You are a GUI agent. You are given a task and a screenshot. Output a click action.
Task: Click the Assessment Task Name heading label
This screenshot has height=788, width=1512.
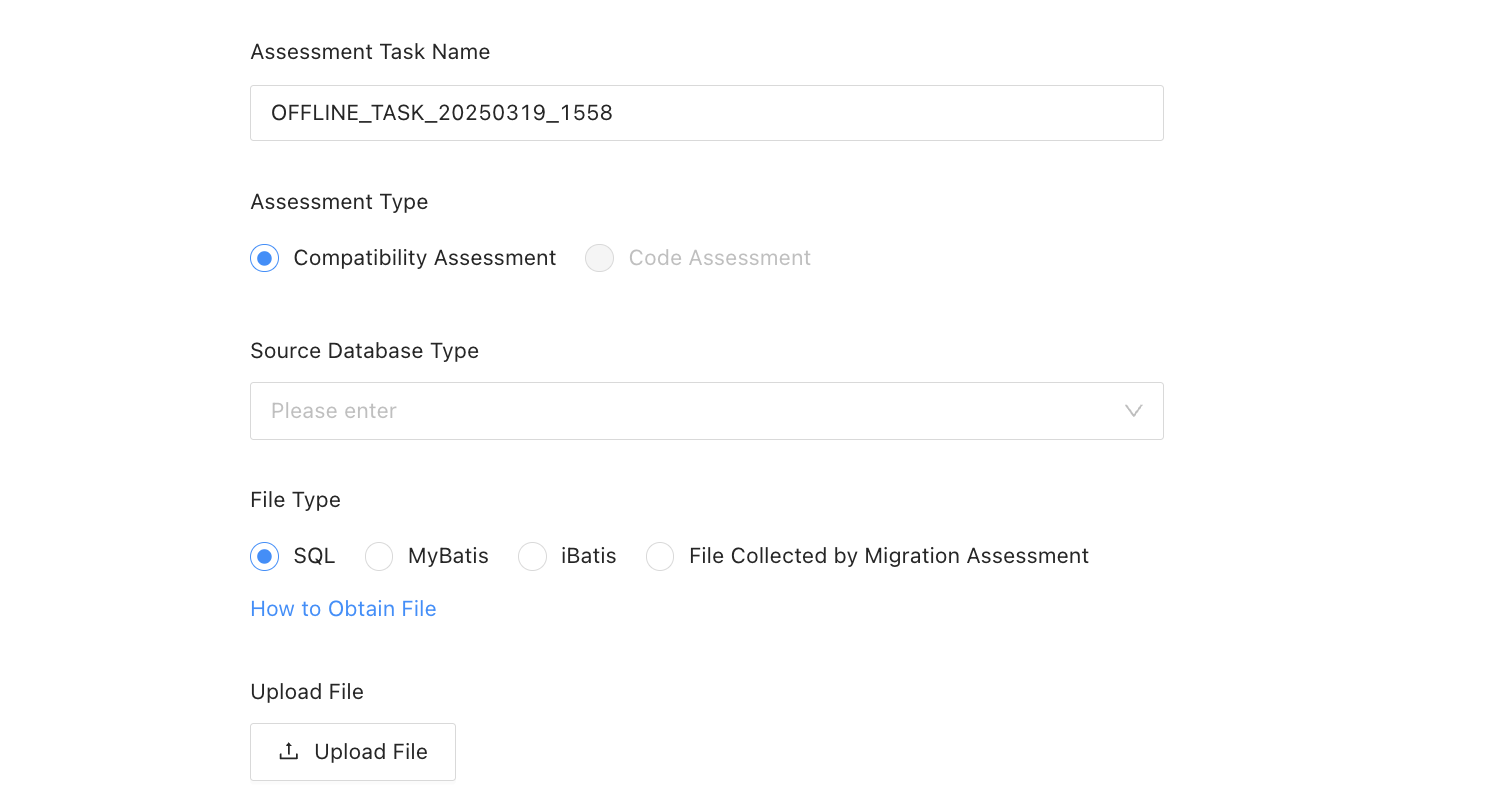[370, 52]
